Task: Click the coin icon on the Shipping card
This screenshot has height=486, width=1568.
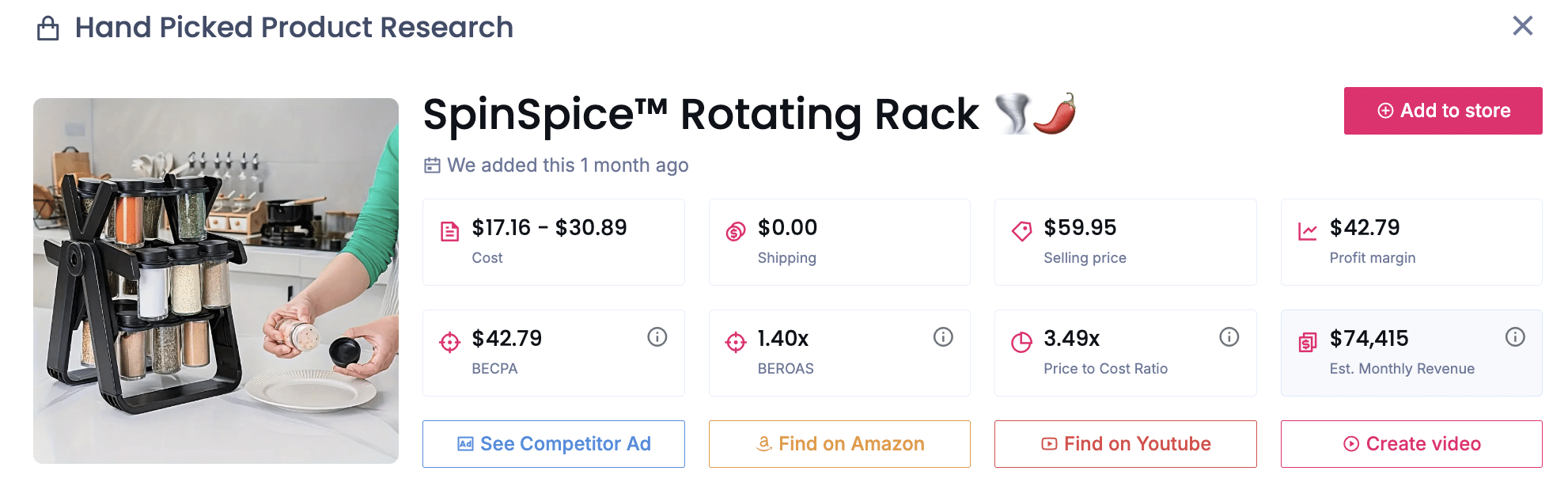Action: pyautogui.click(x=736, y=231)
